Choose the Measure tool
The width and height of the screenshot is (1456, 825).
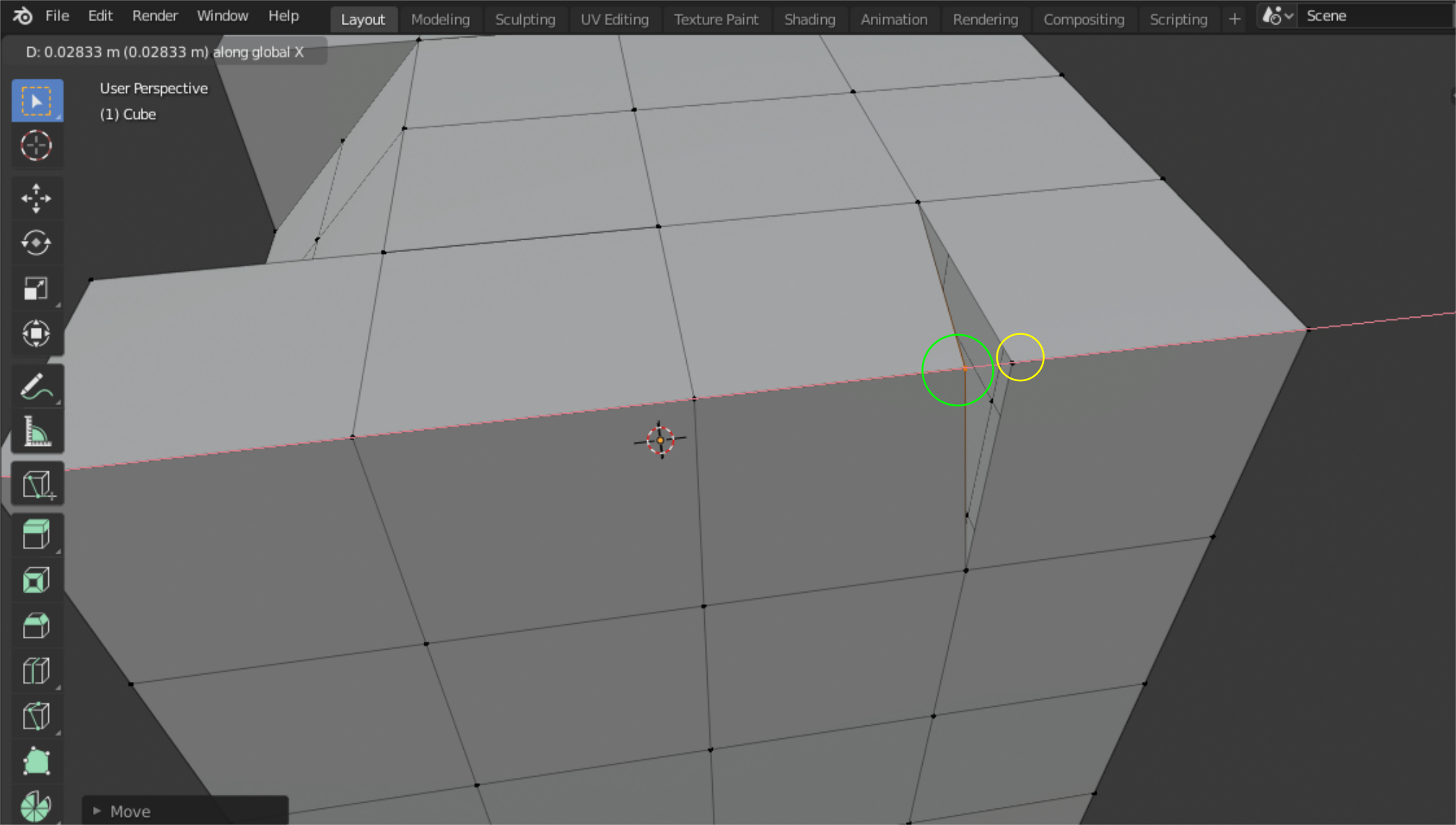pos(36,432)
